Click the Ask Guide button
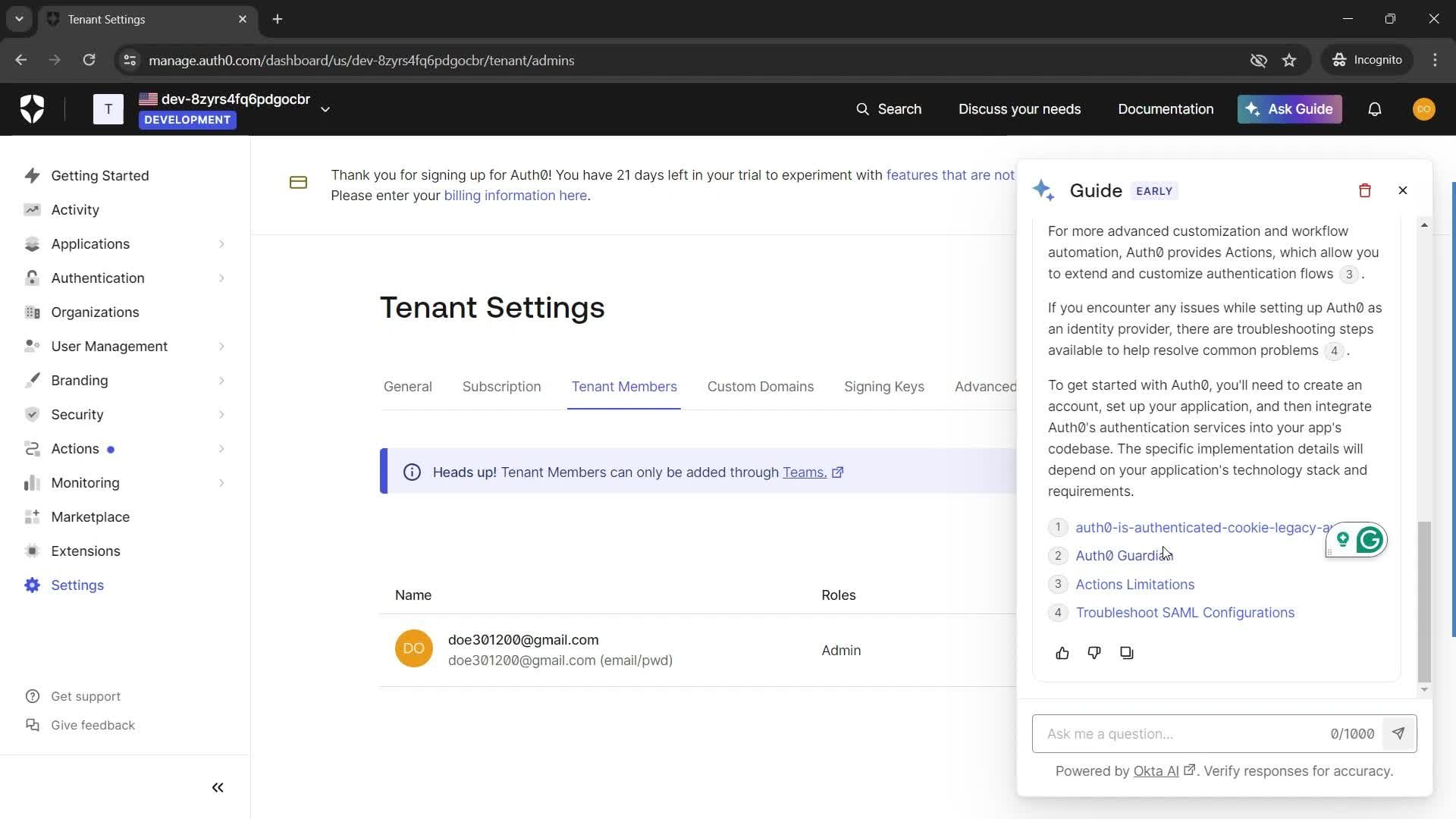Image resolution: width=1456 pixels, height=819 pixels. 1289,109
